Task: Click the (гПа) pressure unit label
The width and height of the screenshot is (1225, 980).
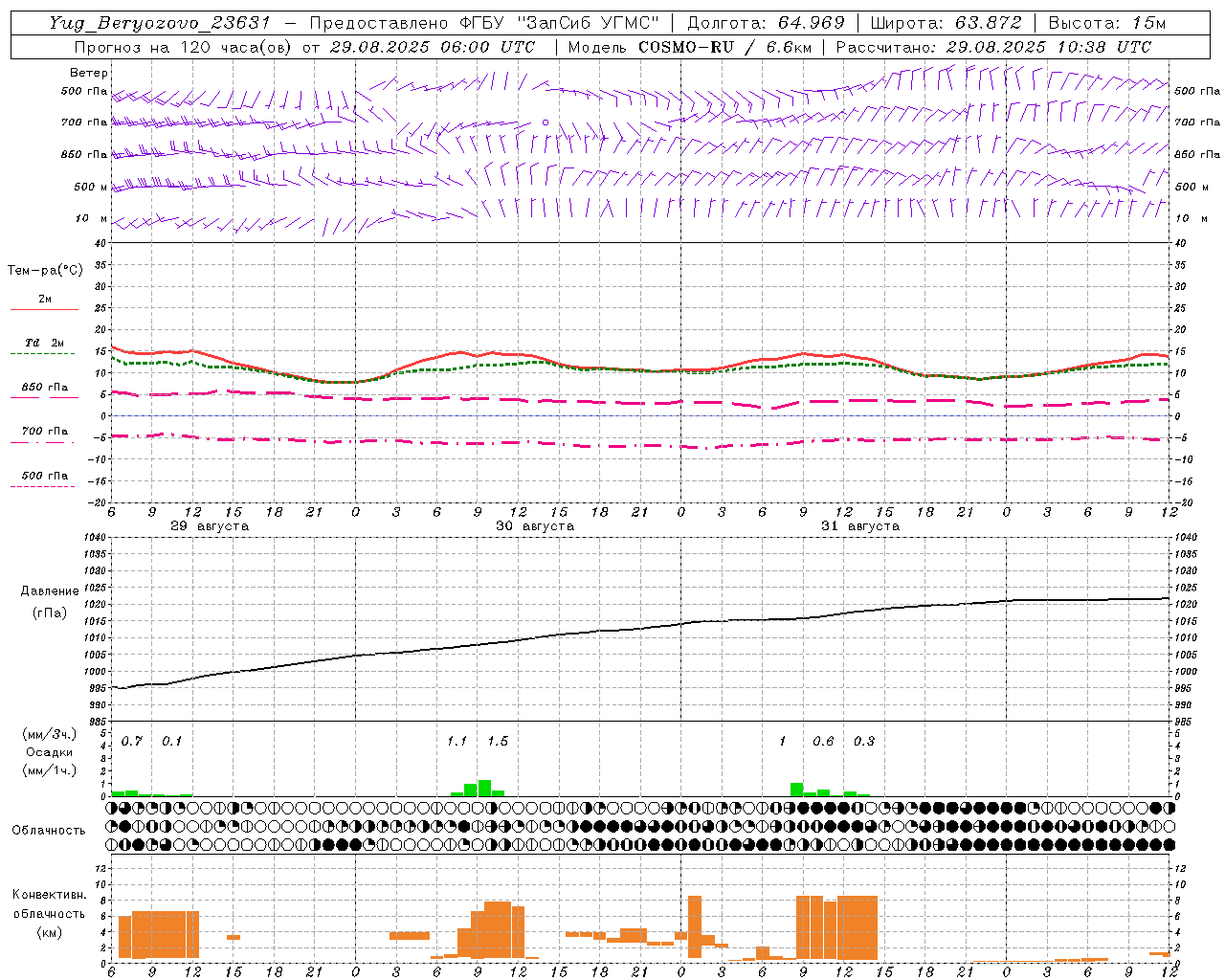Action: 50,612
